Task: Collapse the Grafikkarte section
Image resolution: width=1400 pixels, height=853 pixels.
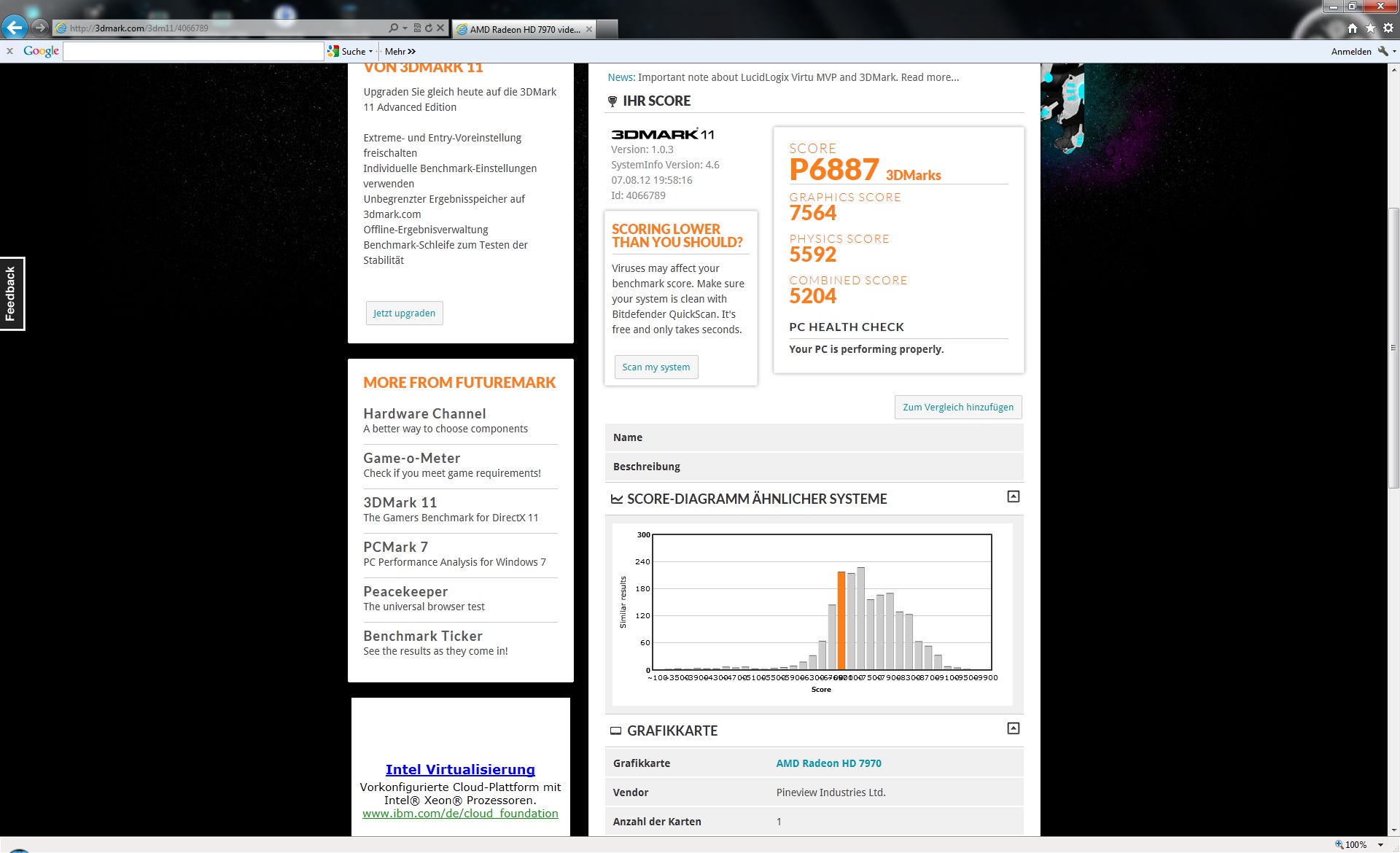Action: [x=1013, y=728]
